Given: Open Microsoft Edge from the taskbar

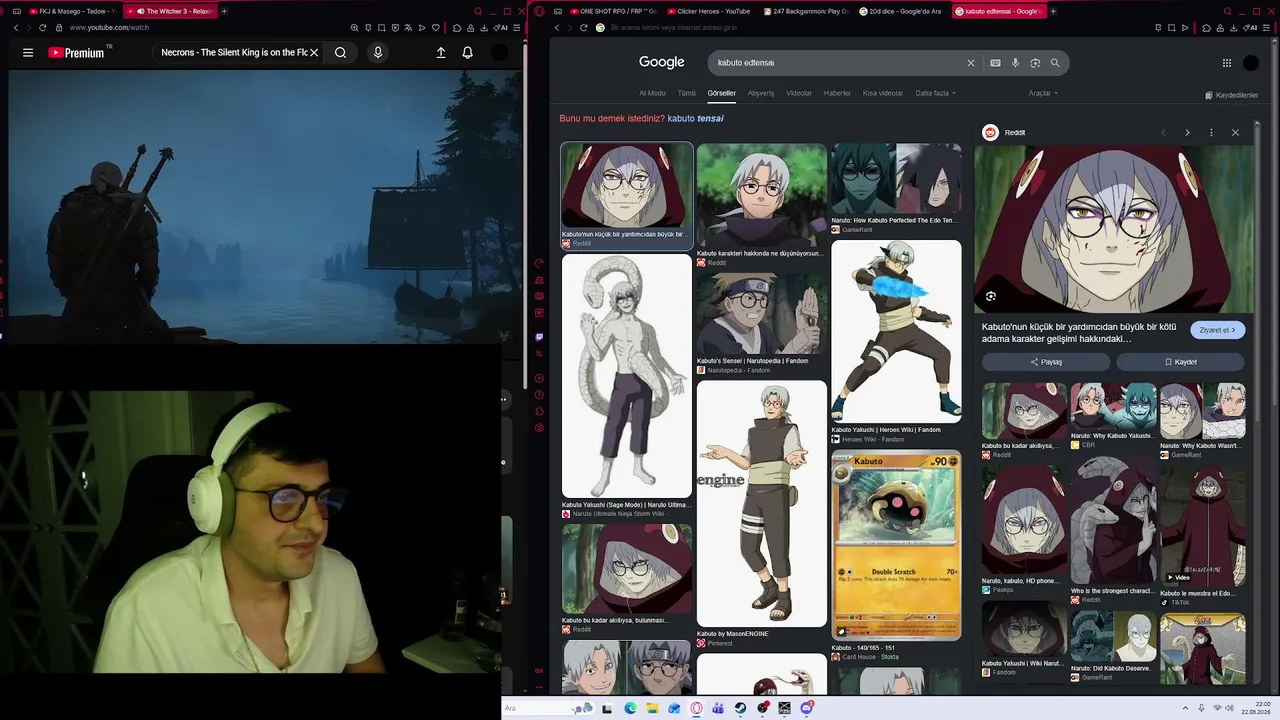Looking at the screenshot, I should click(x=630, y=708).
